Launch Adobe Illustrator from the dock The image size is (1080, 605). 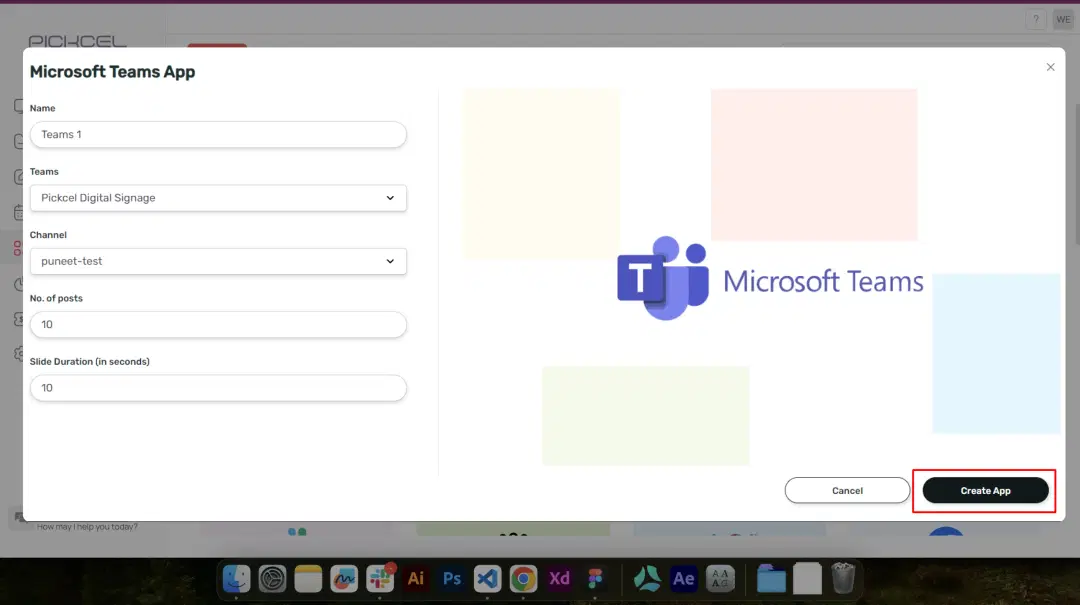416,578
